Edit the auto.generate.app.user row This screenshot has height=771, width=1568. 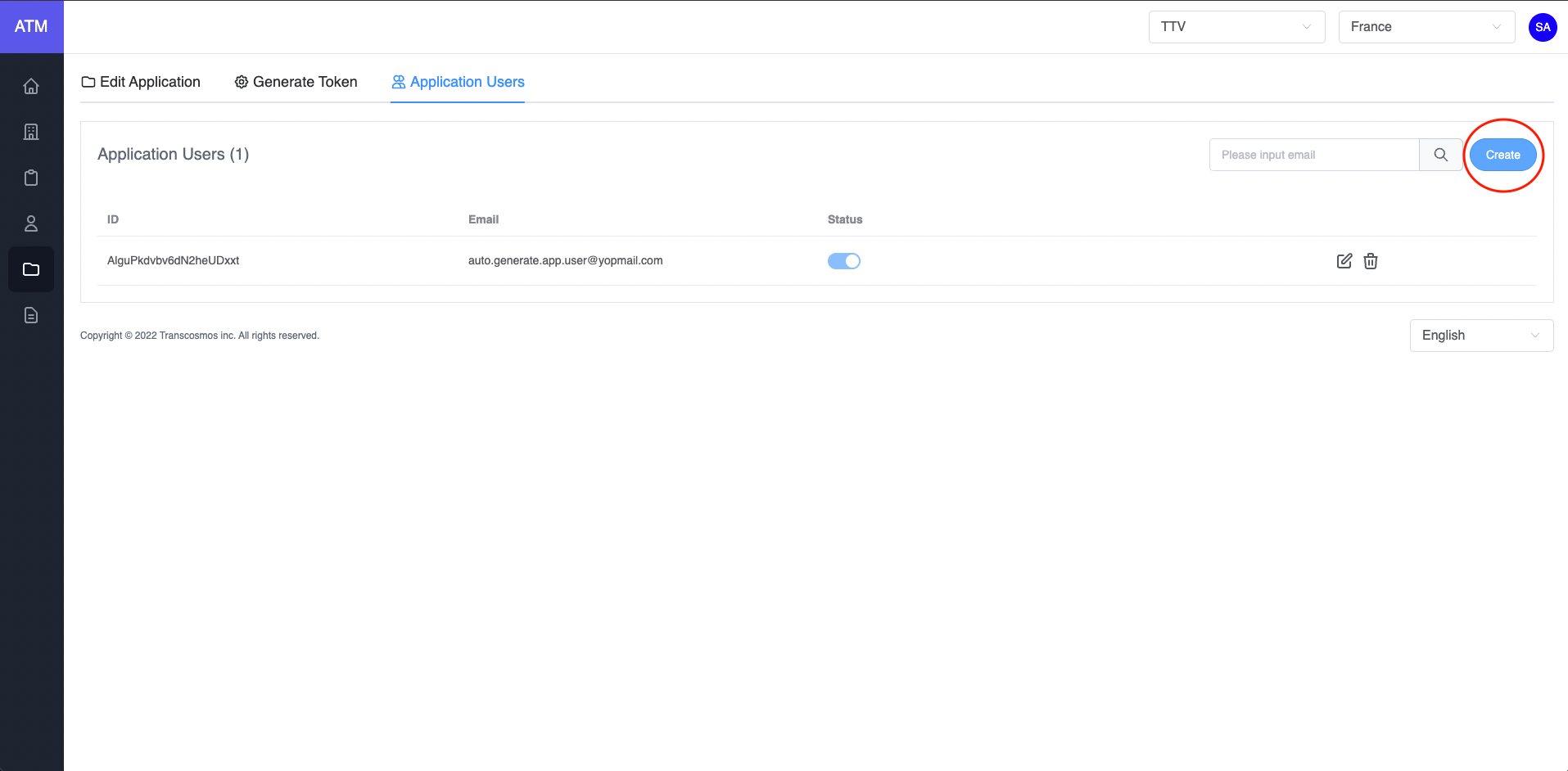pos(1344,261)
